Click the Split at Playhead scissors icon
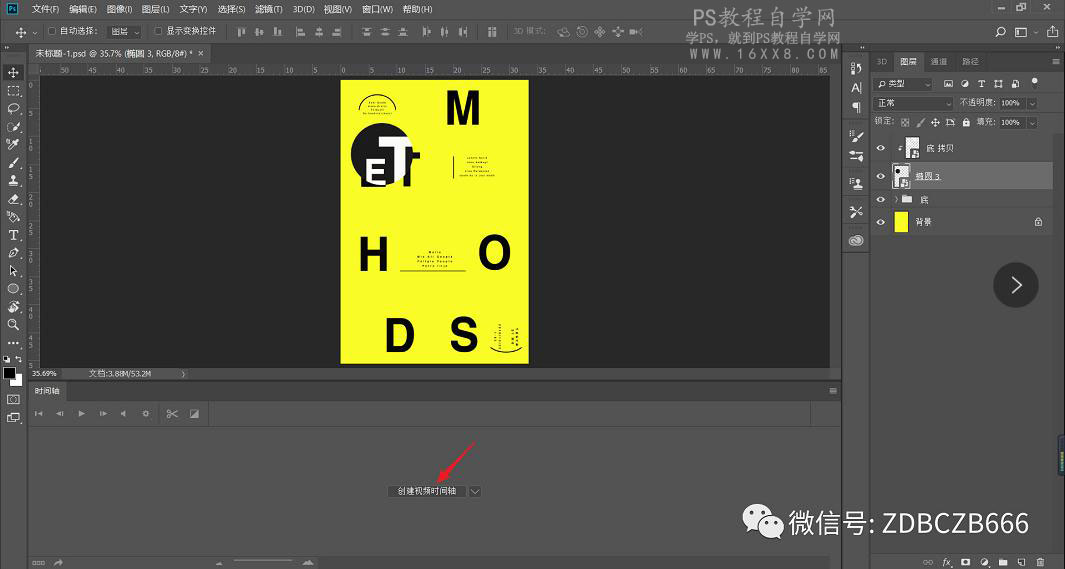Screen dimensions: 1065x569 [x=172, y=414]
